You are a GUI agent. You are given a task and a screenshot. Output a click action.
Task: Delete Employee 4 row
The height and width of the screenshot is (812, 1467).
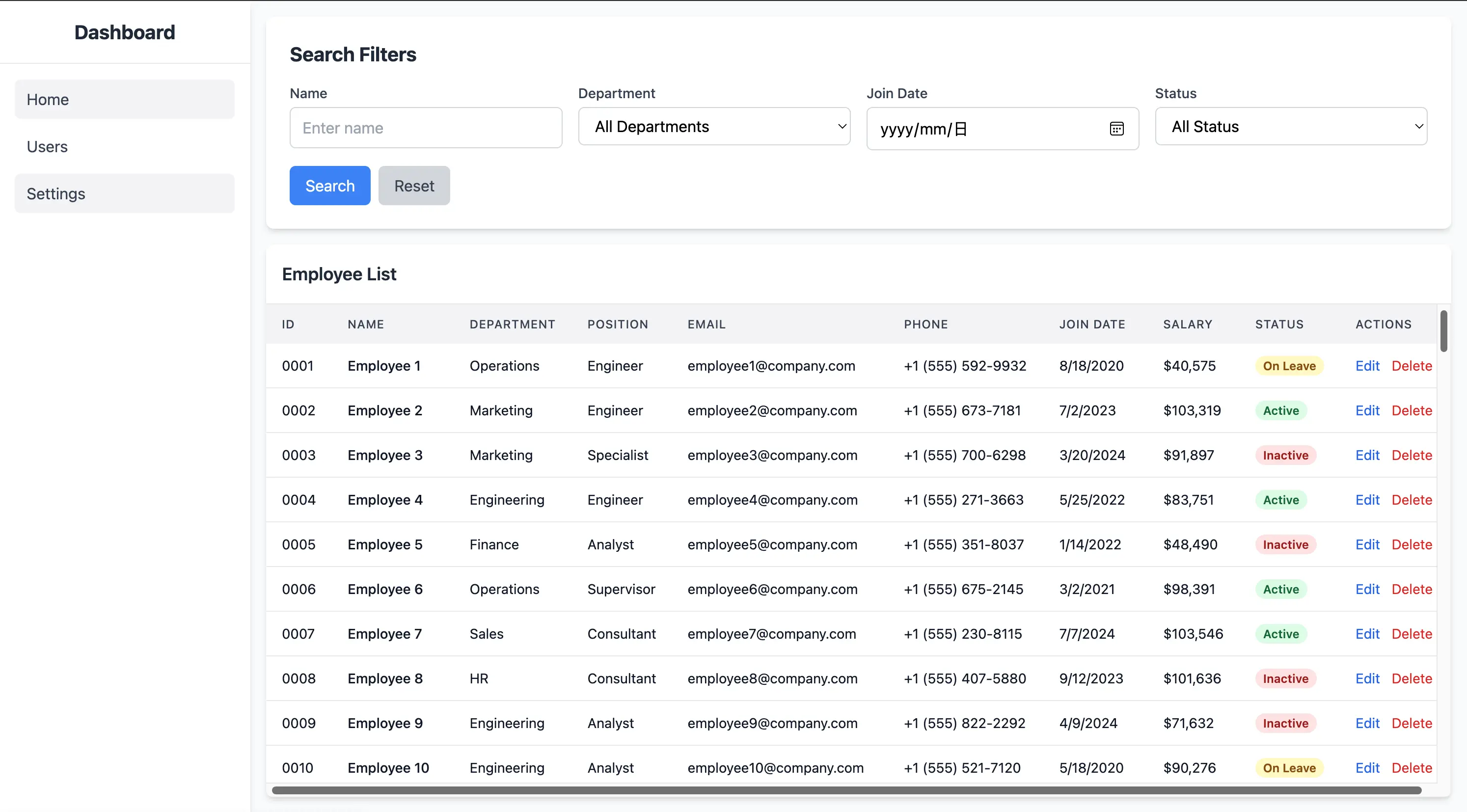(x=1412, y=500)
